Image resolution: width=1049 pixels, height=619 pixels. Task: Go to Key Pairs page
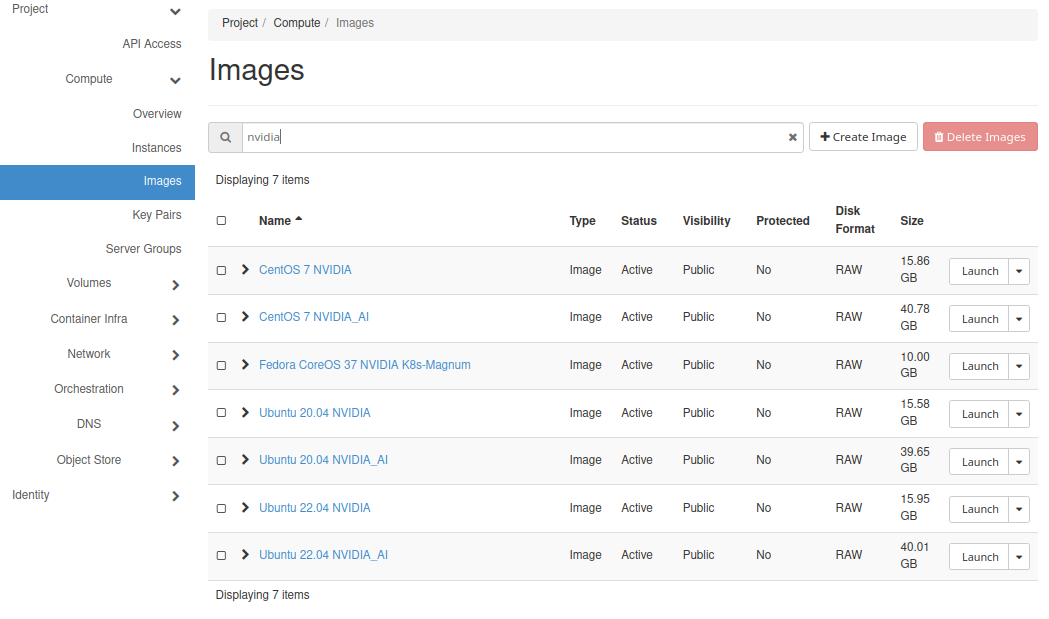pos(156,215)
